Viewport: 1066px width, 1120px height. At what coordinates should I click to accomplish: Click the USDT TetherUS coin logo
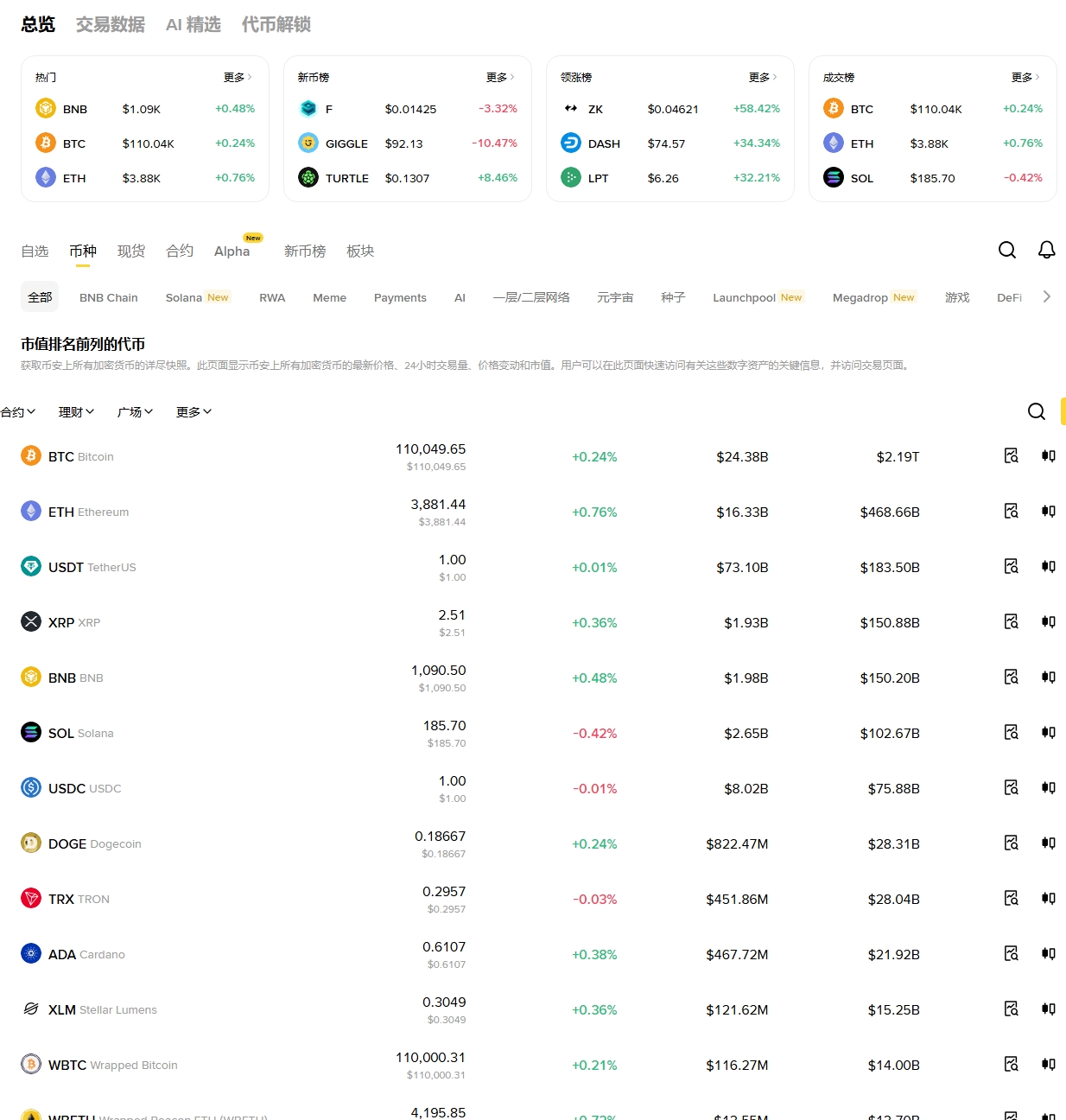click(x=31, y=567)
